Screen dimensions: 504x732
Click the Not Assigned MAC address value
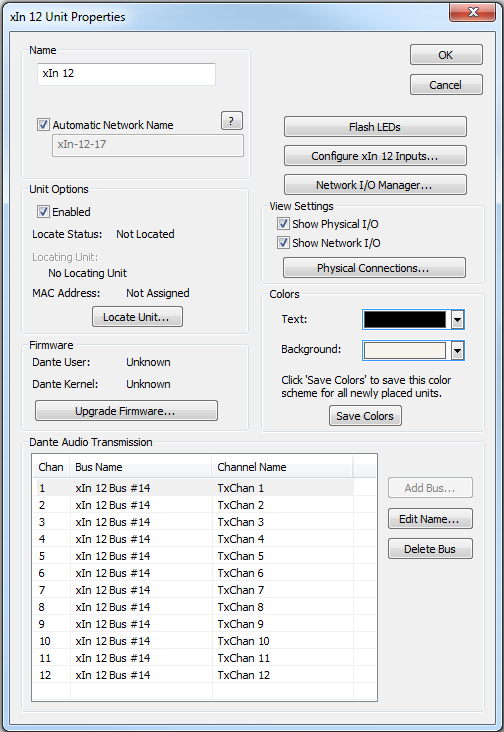158,293
